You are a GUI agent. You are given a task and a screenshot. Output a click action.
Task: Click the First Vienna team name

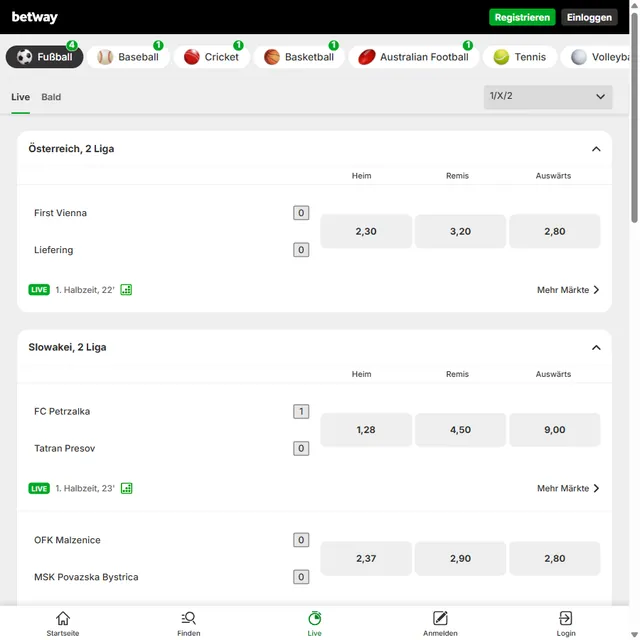pos(60,213)
